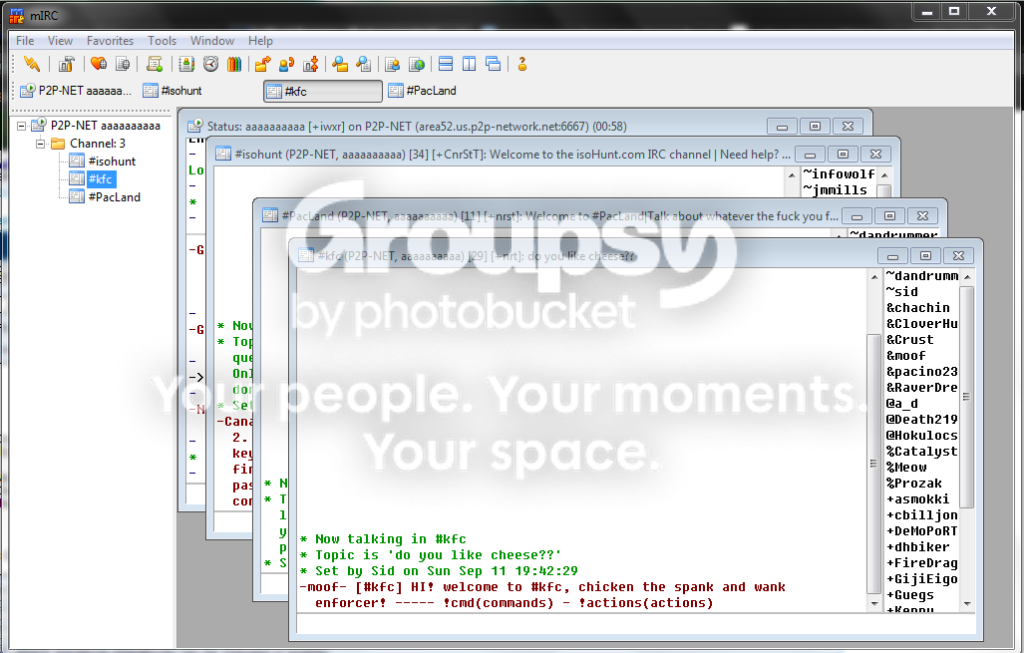Switch to the P2P-NET status switchbar button
1024x653 pixels.
point(76,91)
